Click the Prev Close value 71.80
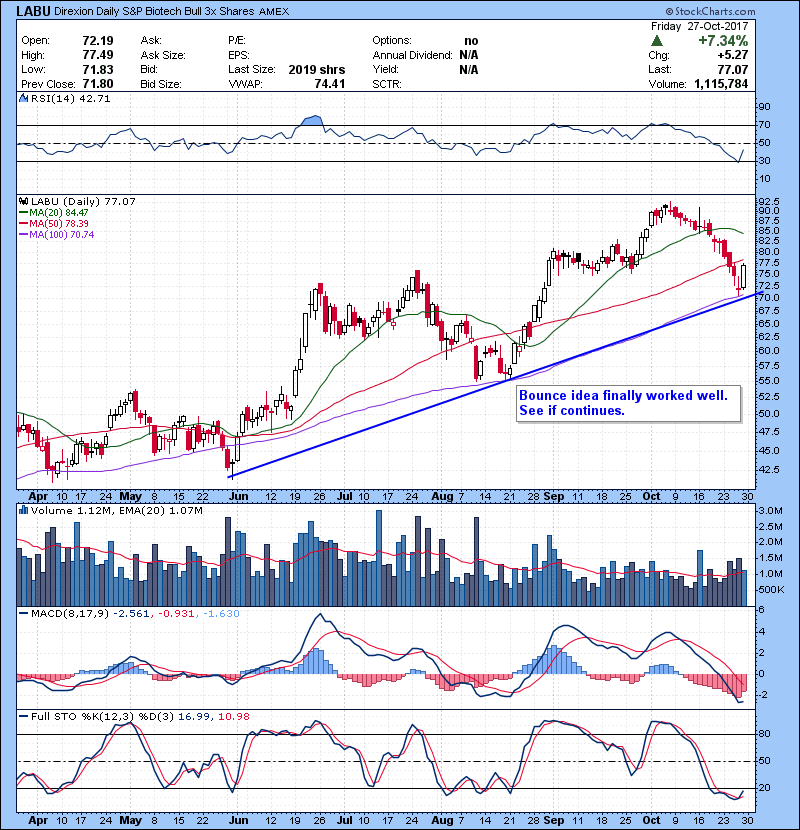Screen dimensions: 800x830 [x=97, y=84]
